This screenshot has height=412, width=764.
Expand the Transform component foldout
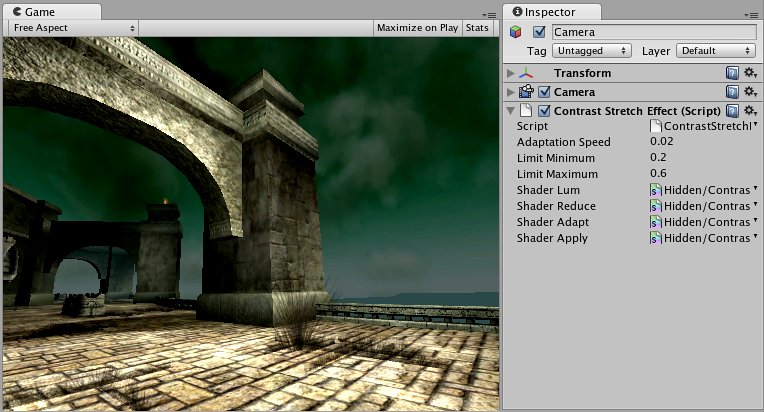pos(511,73)
